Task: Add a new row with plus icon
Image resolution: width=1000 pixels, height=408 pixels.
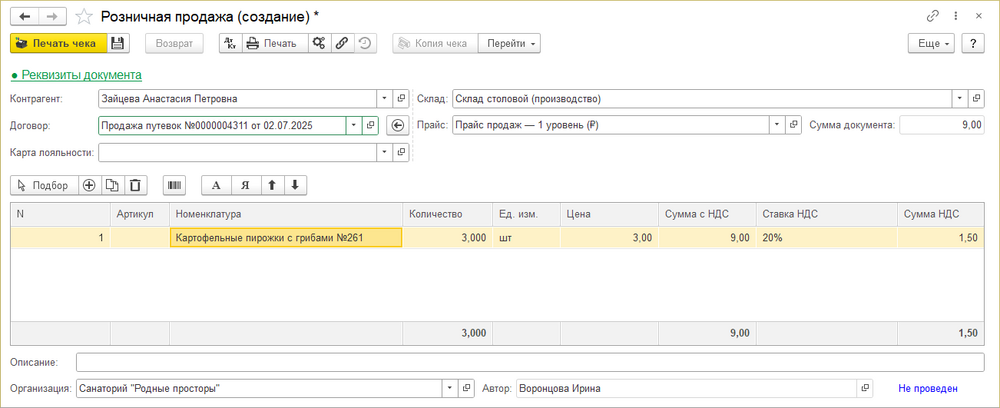Action: (89, 185)
